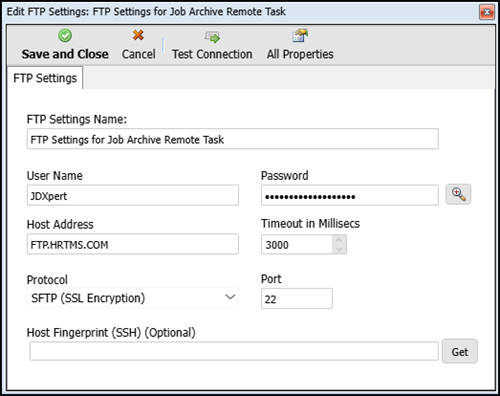Close the Edit FTP Settings dialog
The image size is (500, 396).
(x=487, y=12)
